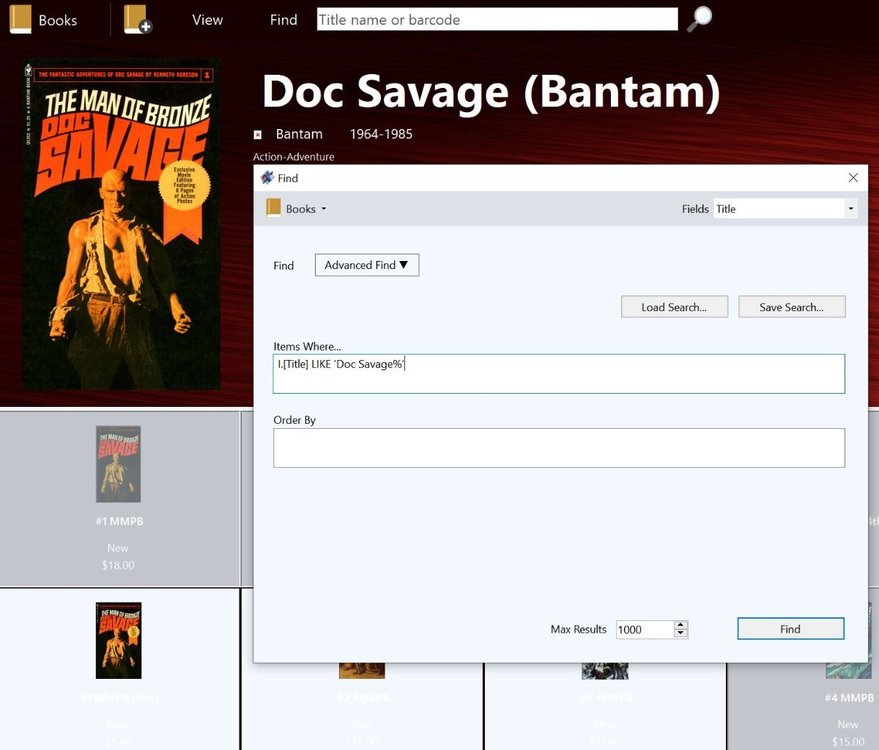879x750 pixels.
Task: Open the Find menu in top bar
Action: coord(283,20)
